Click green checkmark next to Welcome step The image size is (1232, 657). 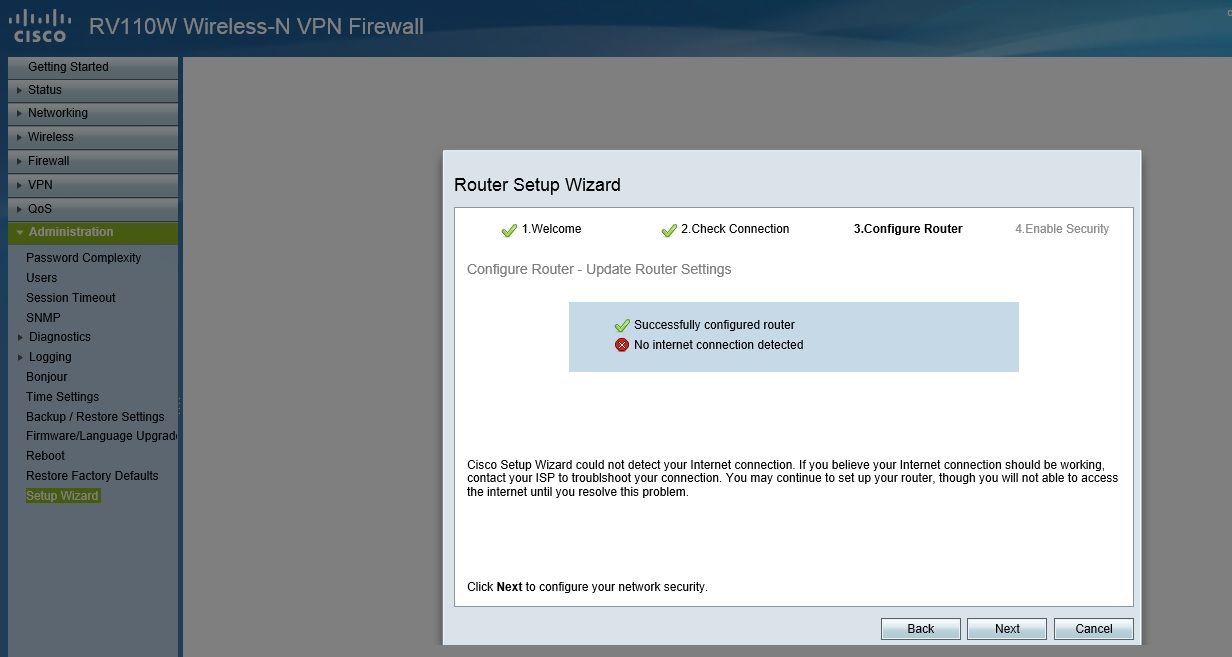509,230
